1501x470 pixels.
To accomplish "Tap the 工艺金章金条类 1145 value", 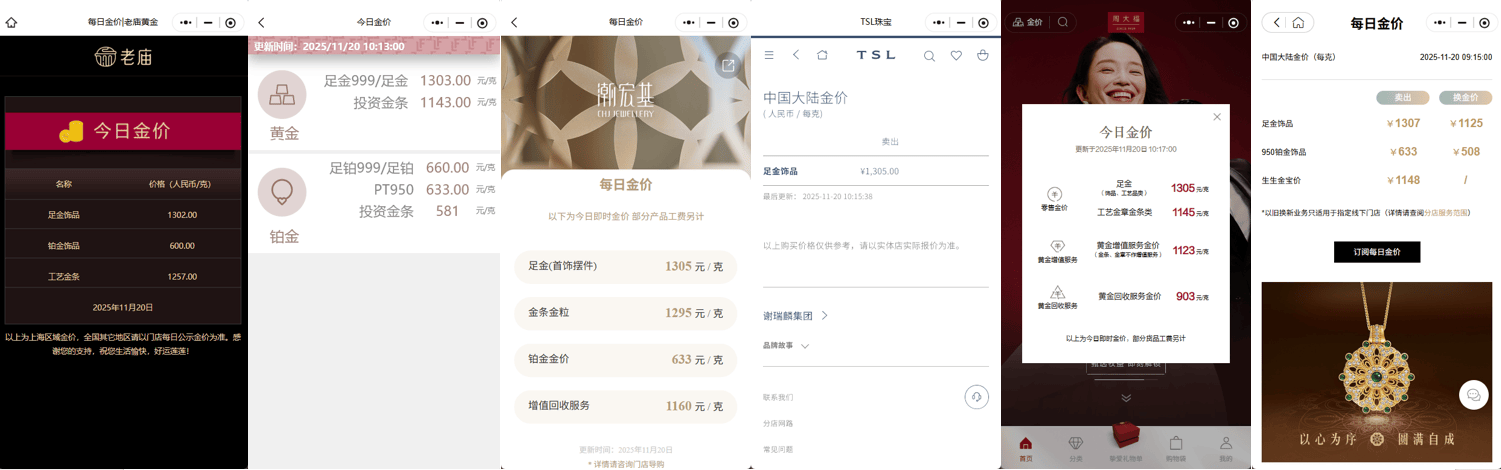I will pos(1183,212).
